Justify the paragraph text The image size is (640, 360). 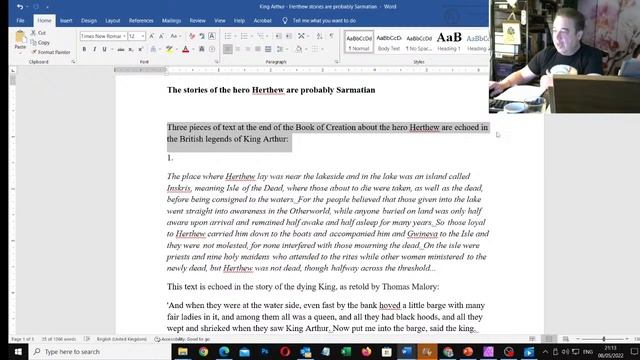pos(258,49)
